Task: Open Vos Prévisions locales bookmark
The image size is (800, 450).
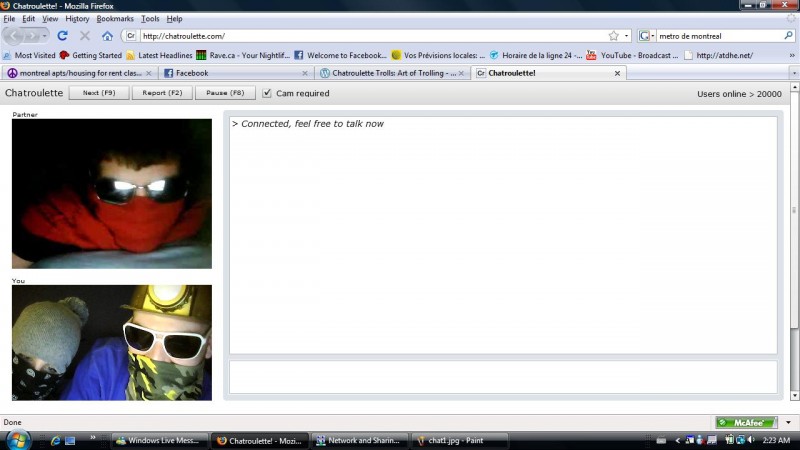Action: point(438,55)
